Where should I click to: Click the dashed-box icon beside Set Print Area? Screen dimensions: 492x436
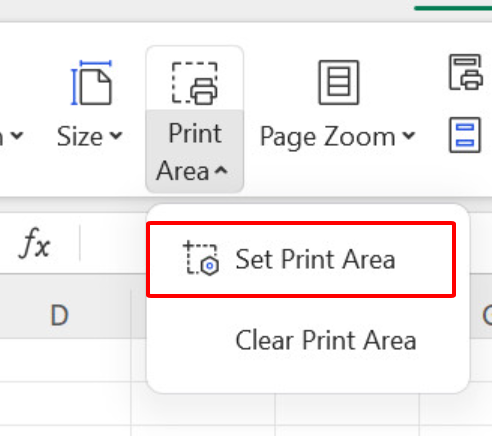(201, 258)
